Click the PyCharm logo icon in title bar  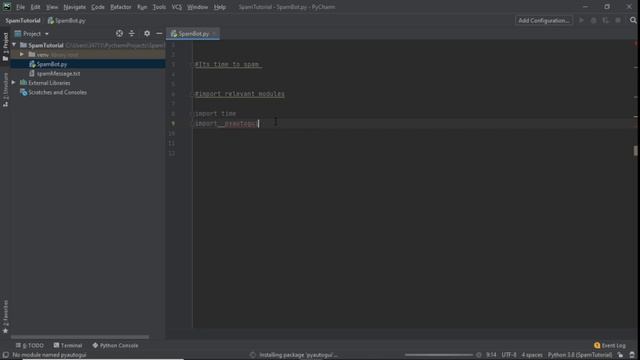(x=7, y=7)
